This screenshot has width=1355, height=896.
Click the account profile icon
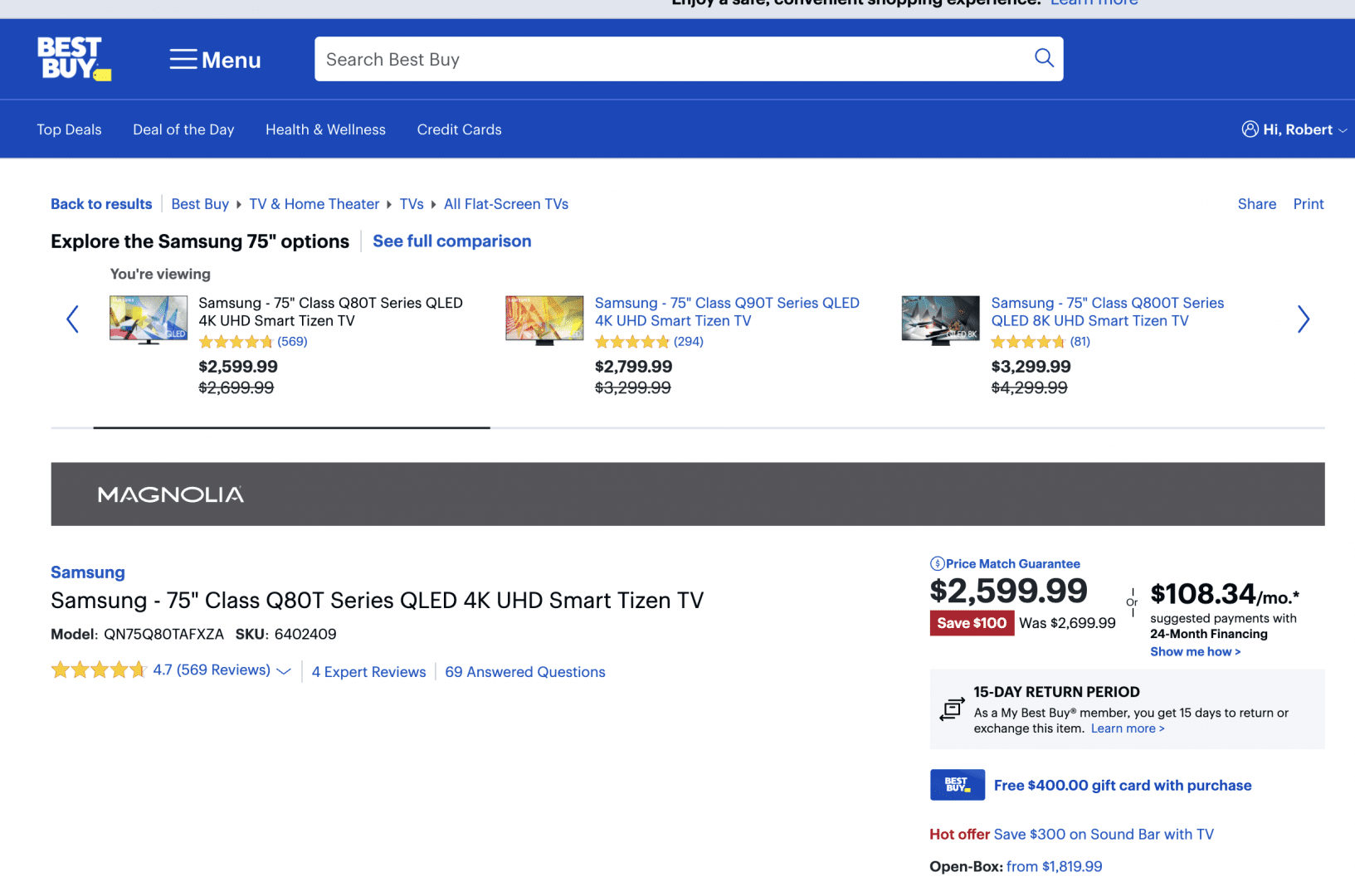[1250, 129]
